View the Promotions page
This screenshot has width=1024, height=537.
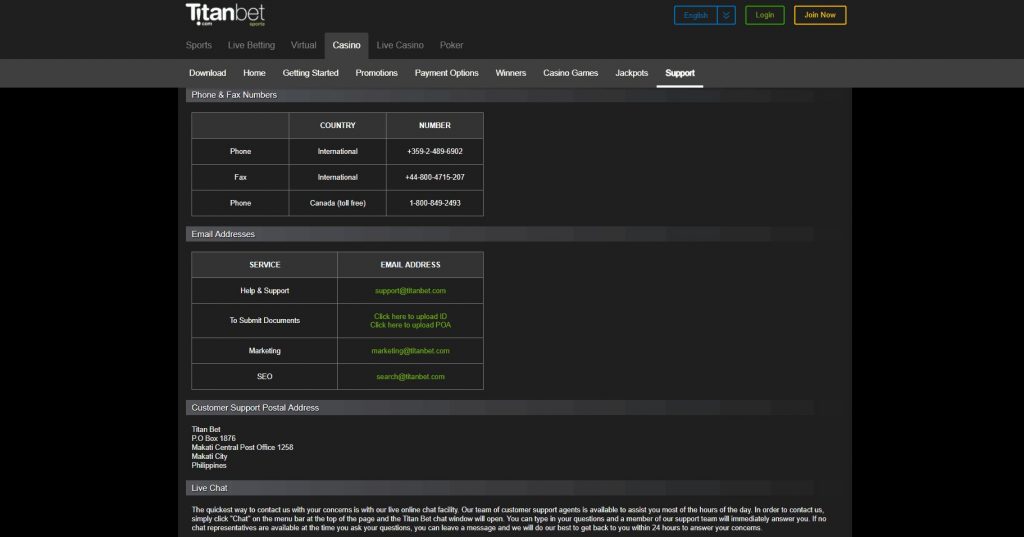pyautogui.click(x=376, y=73)
